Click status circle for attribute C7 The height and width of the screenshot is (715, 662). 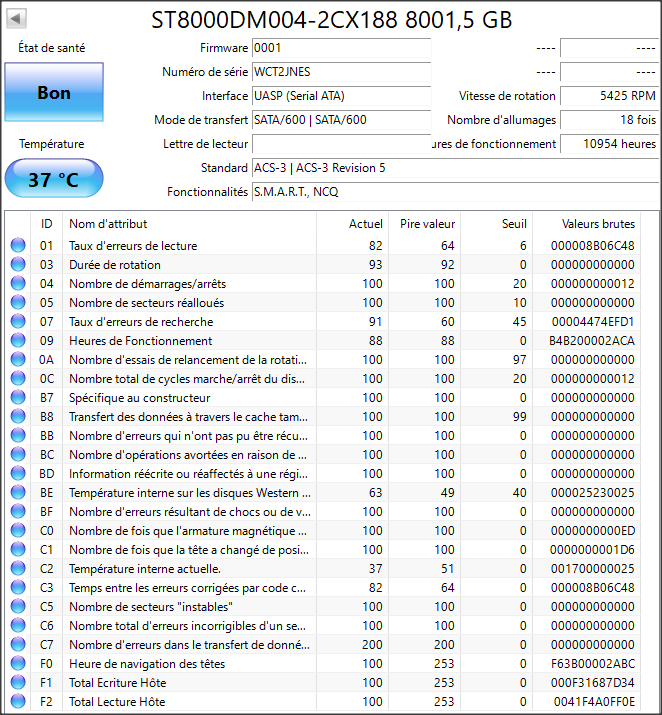pos(18,644)
